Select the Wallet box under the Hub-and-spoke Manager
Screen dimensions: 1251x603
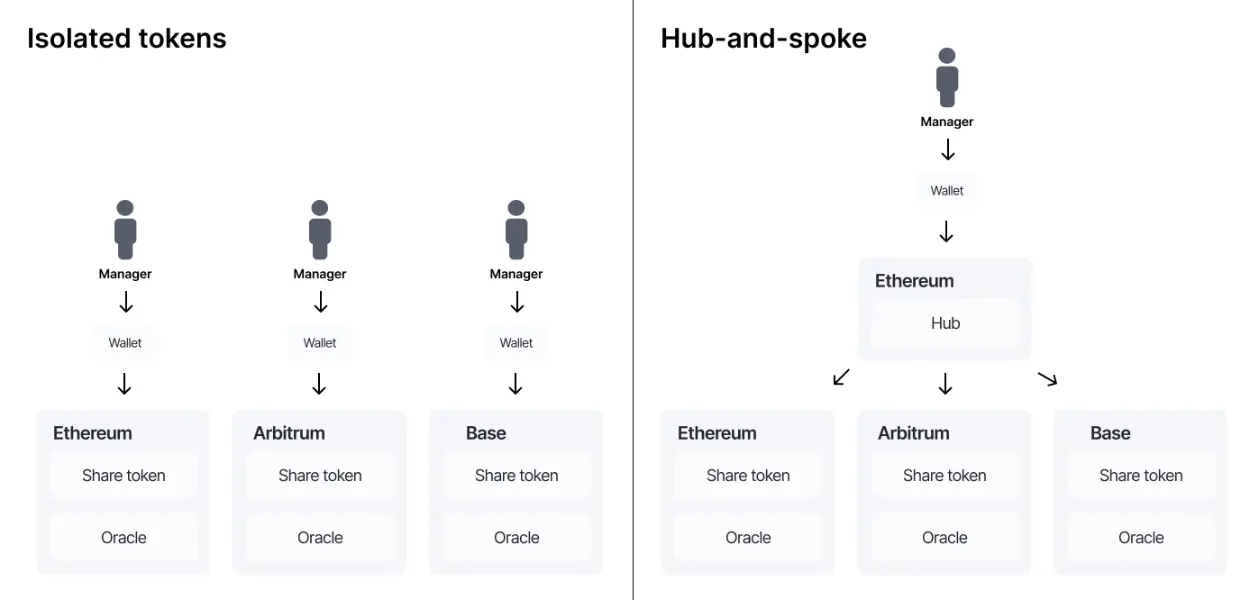(x=947, y=190)
